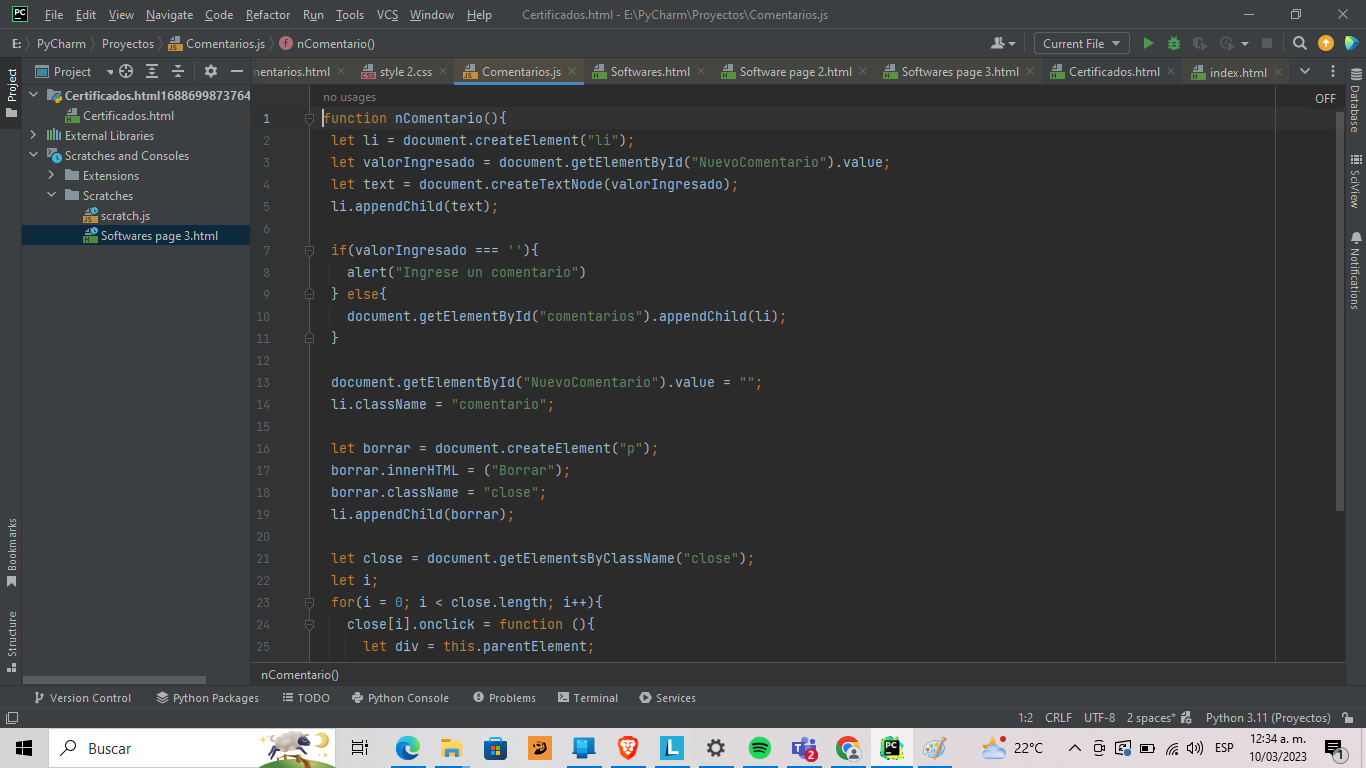This screenshot has height=768, width=1366.
Task: Collapse all project tree items icon
Action: point(178,71)
